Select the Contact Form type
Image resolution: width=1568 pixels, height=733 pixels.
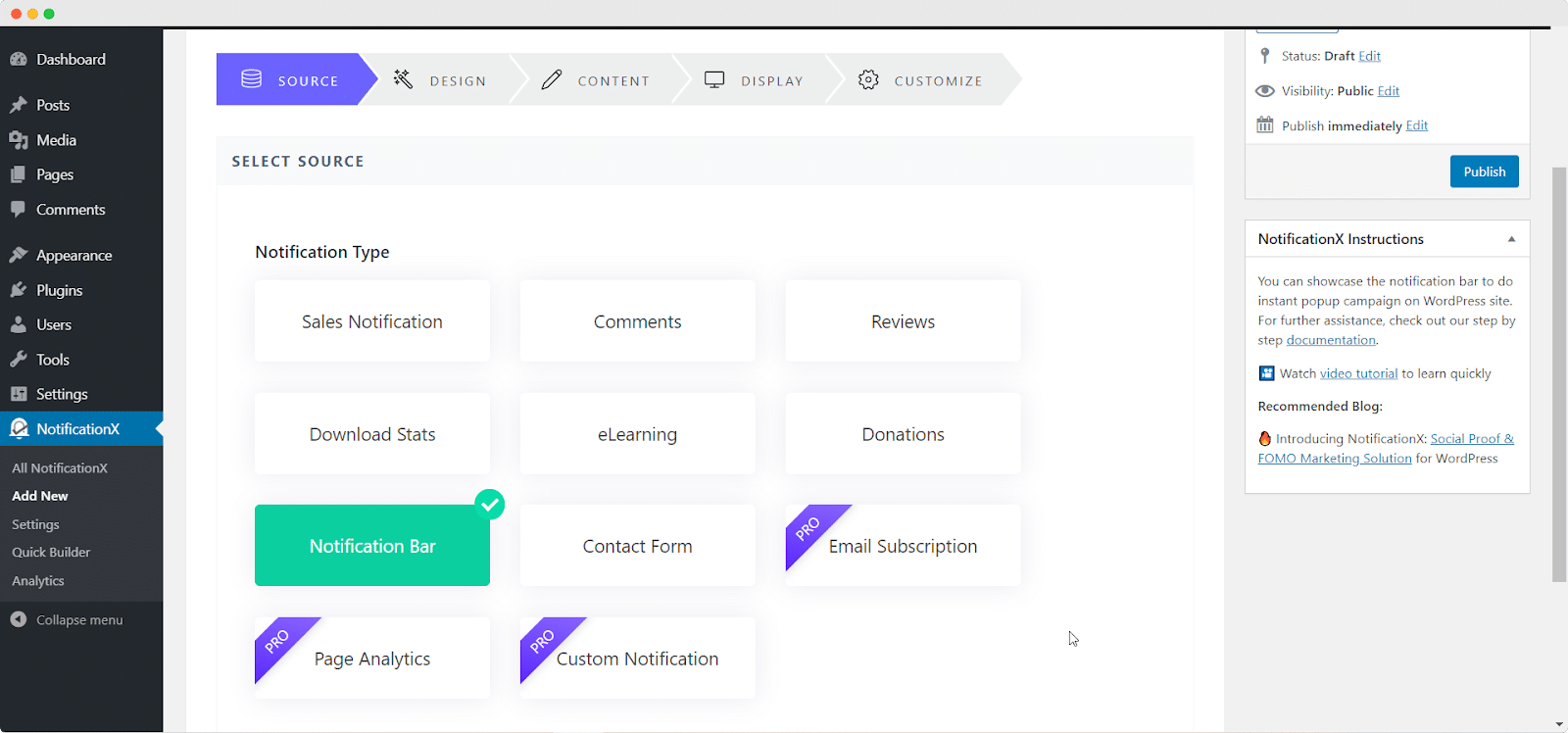click(638, 546)
